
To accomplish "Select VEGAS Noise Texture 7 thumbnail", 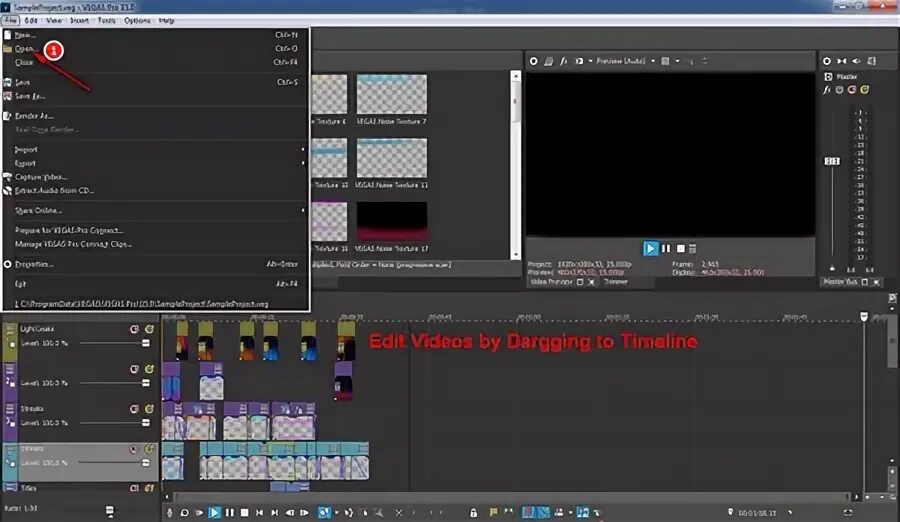I will 391,94.
